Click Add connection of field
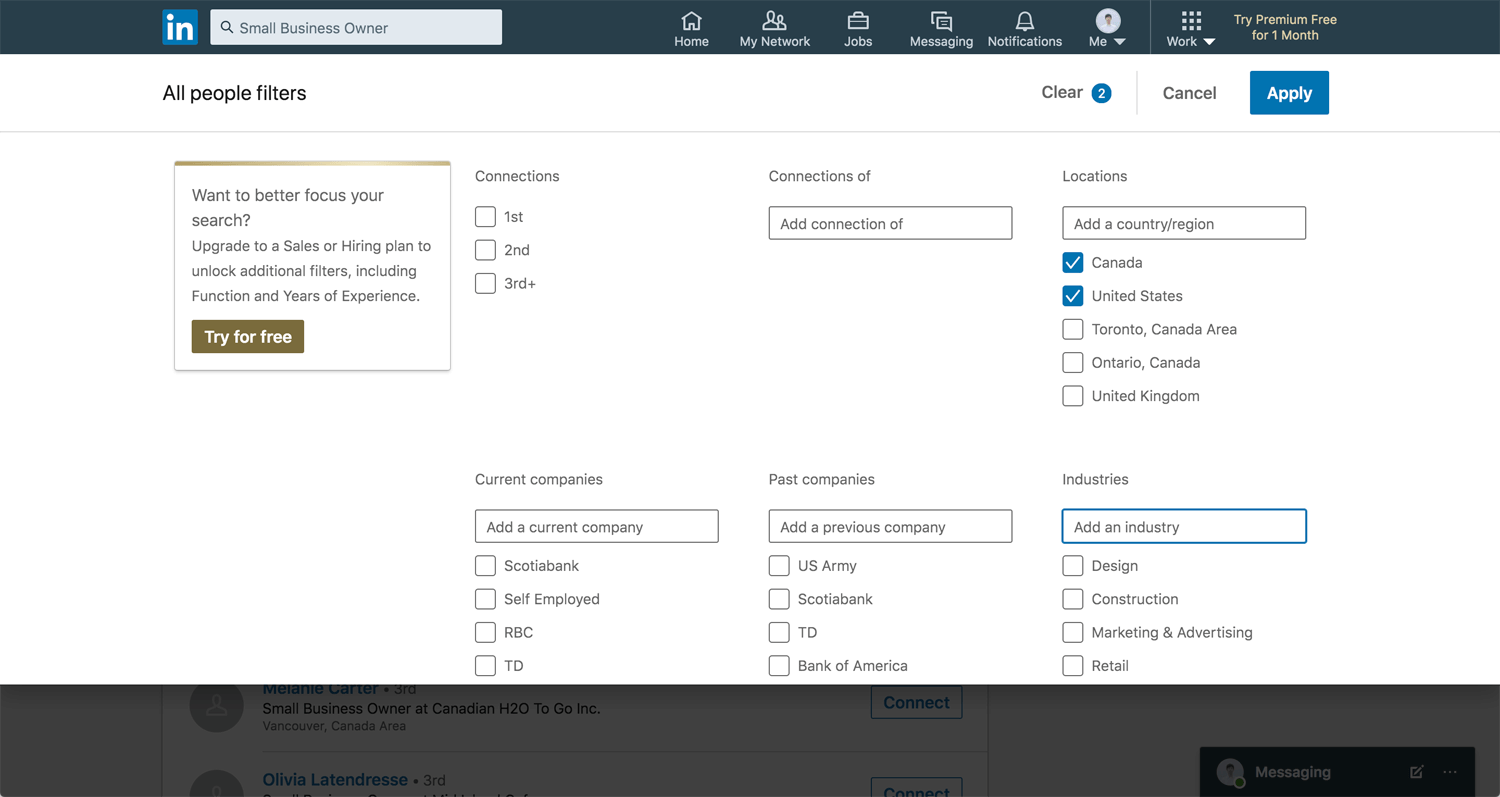This screenshot has height=797, width=1500. [x=890, y=223]
